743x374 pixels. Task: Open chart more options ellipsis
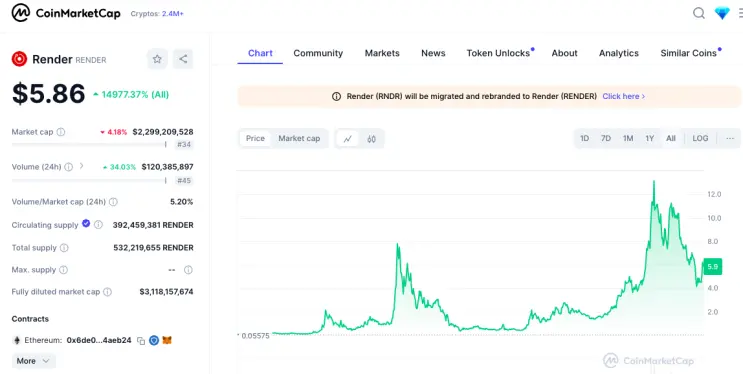pyautogui.click(x=730, y=138)
